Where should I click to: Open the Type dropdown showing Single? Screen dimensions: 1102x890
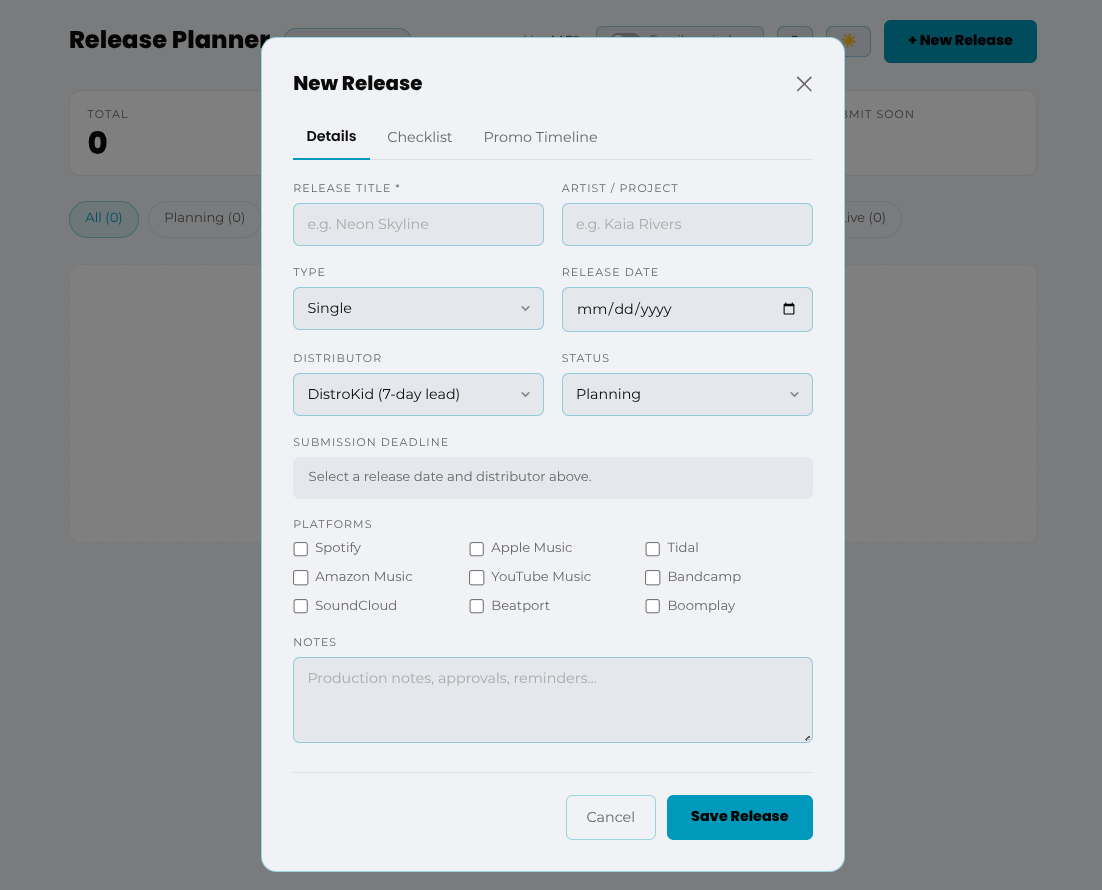tap(418, 308)
